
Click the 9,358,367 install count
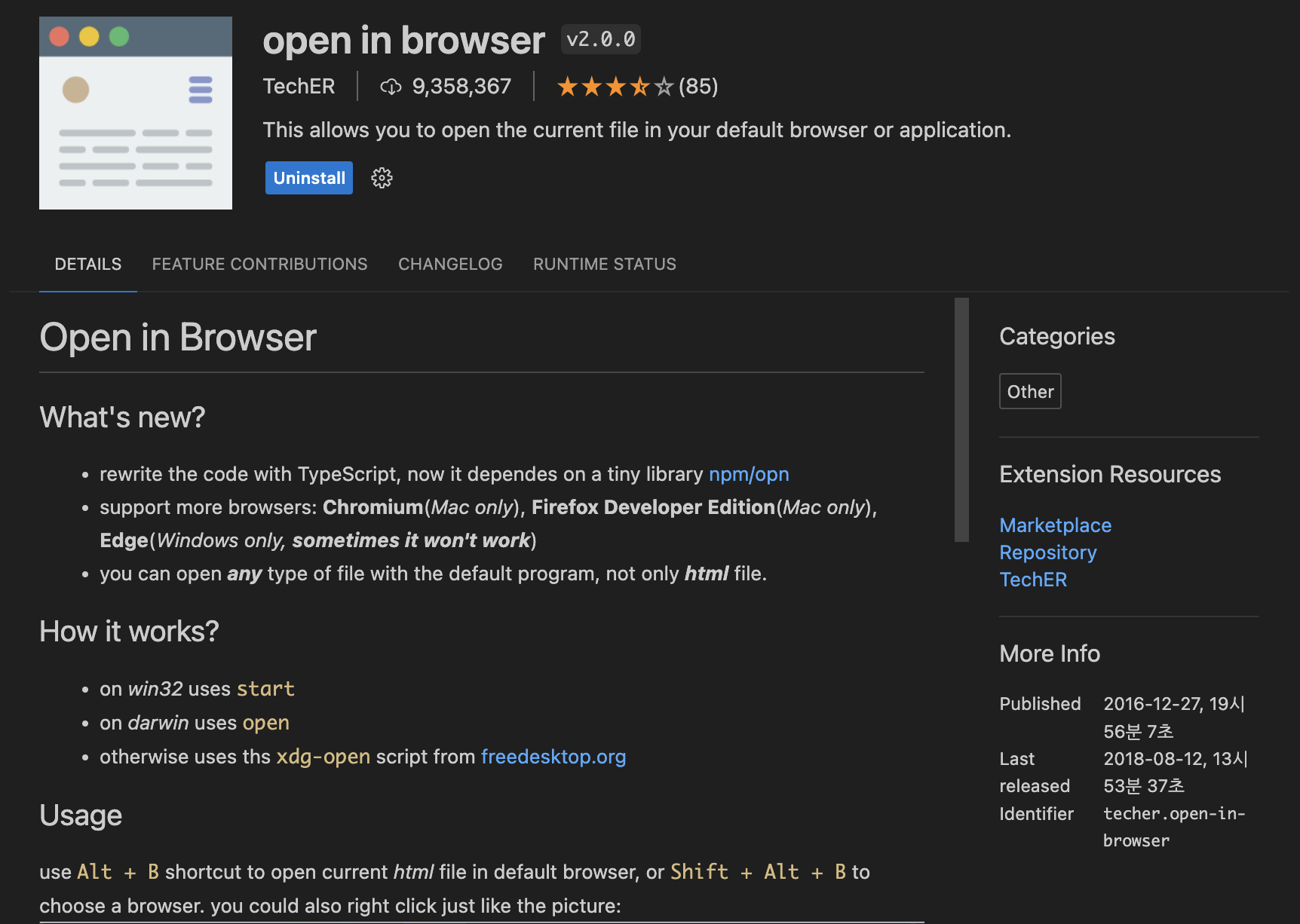(x=461, y=87)
